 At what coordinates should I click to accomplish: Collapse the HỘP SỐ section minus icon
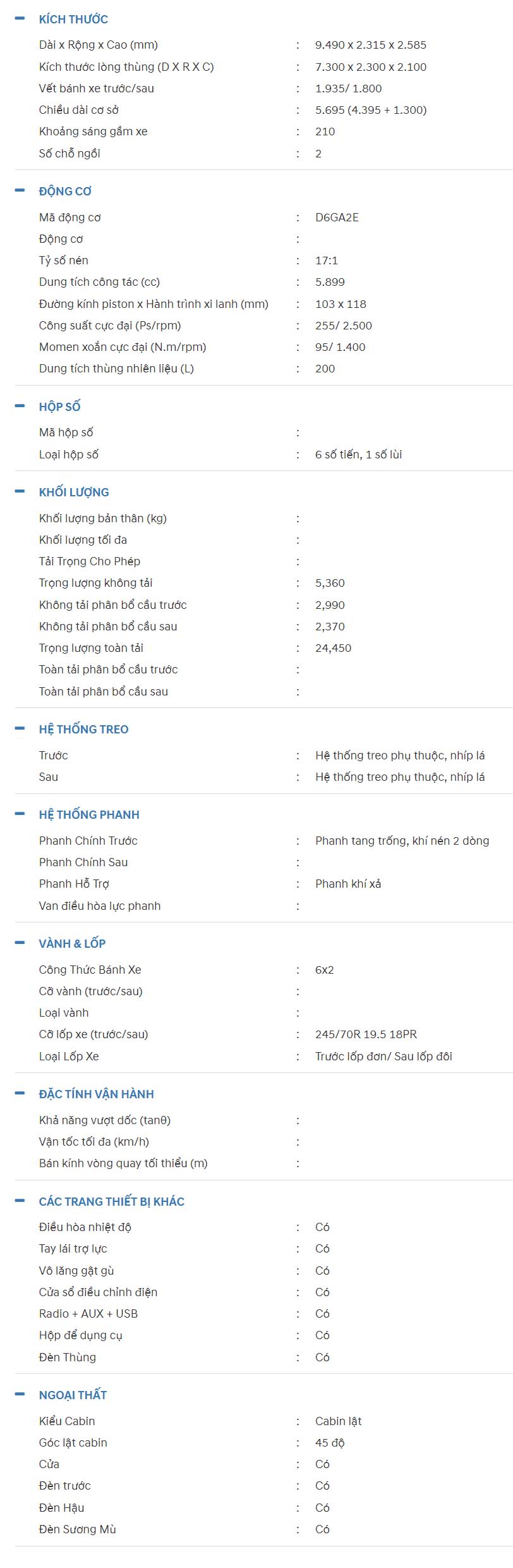(20, 406)
